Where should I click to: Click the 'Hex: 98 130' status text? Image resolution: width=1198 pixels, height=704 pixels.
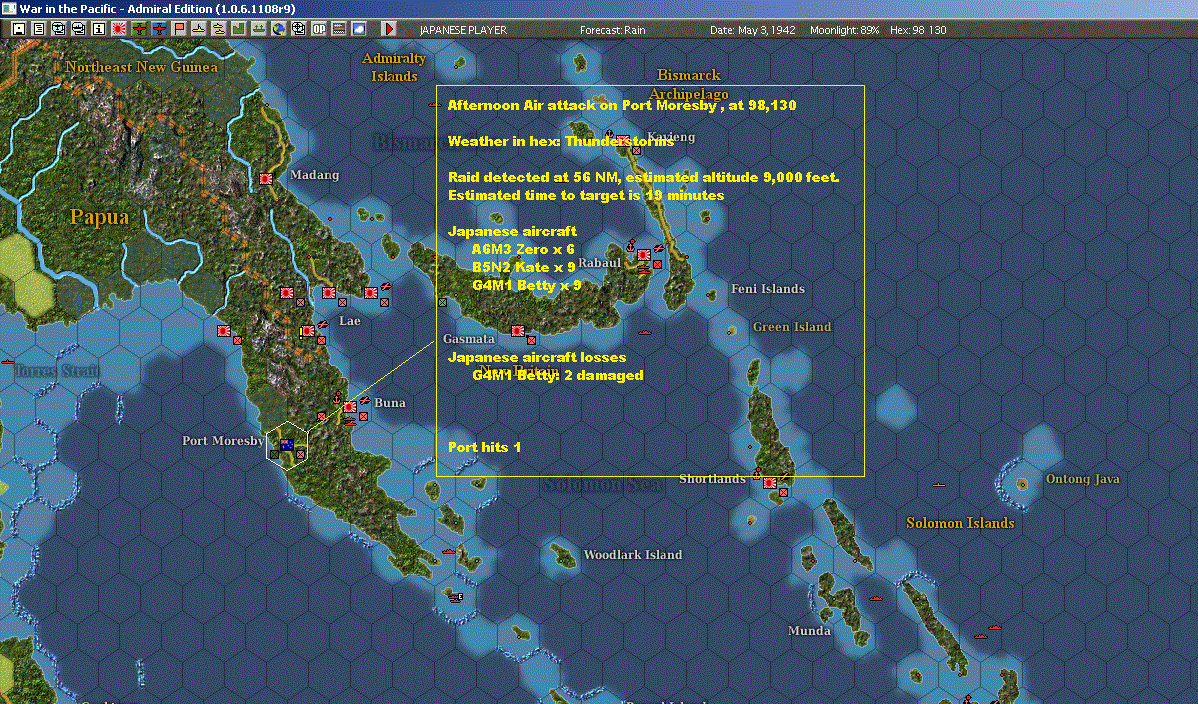pos(918,30)
